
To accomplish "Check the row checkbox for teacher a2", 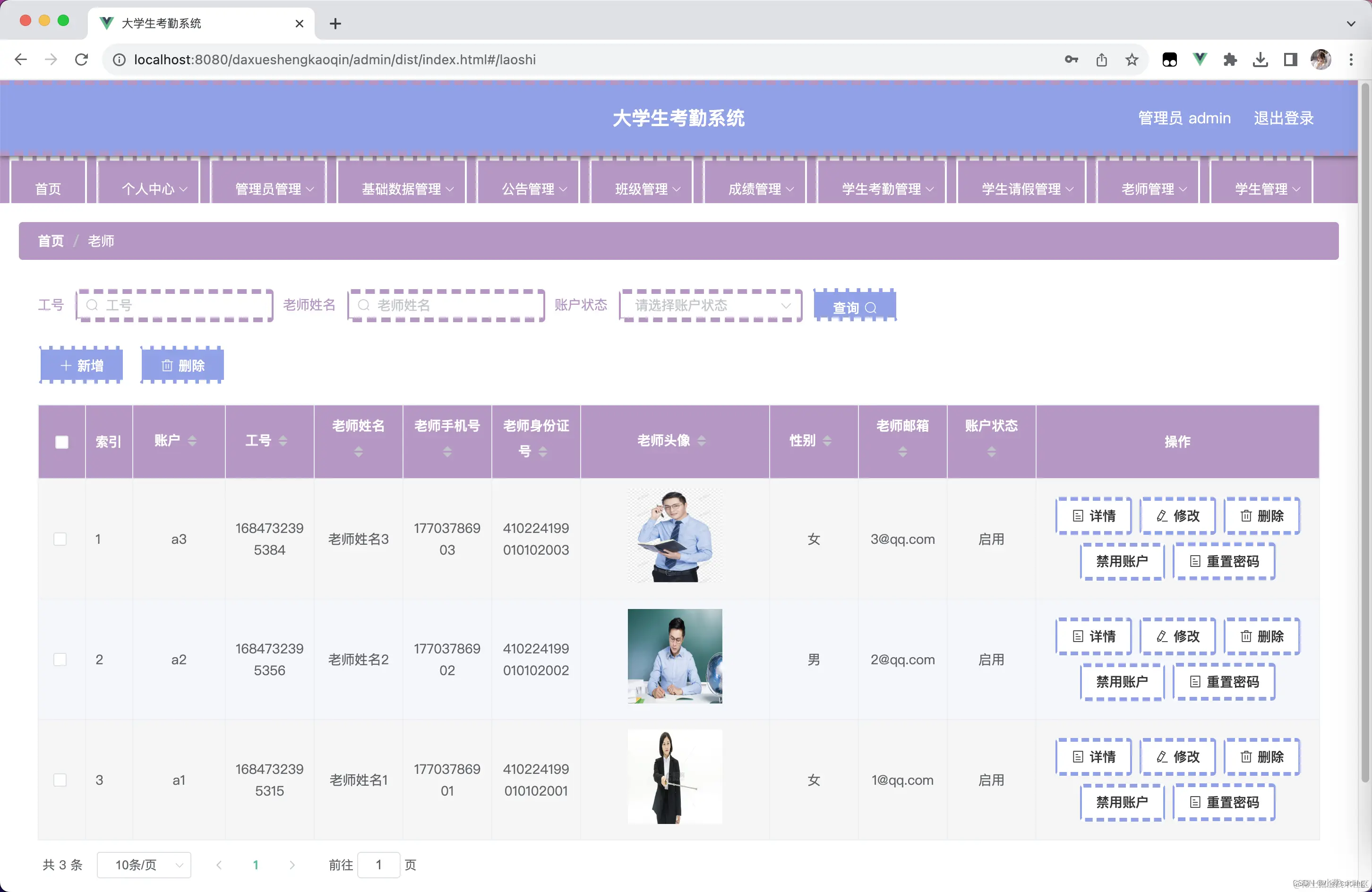I will 60,659.
